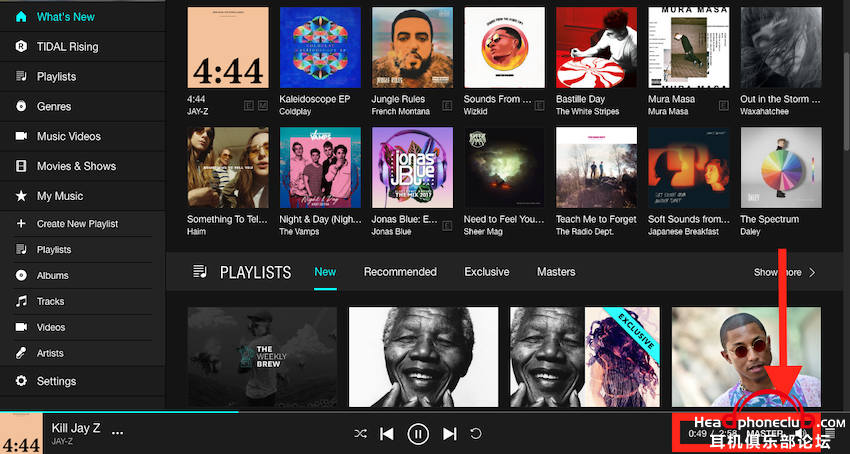Open the now-playing 4:44 cover art
This screenshot has width=850, height=454.
pos(21,433)
